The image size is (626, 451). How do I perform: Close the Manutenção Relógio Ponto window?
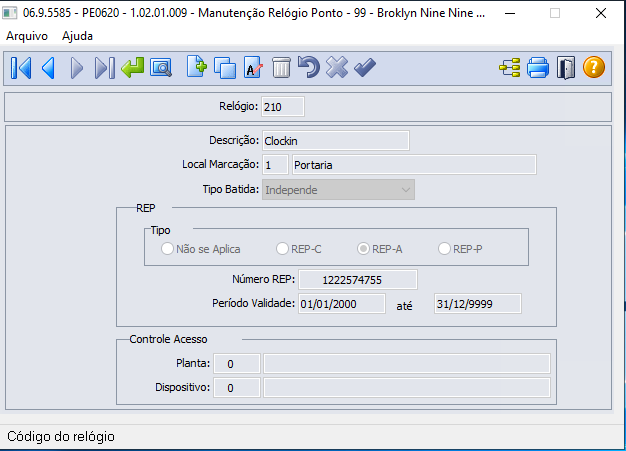[601, 13]
